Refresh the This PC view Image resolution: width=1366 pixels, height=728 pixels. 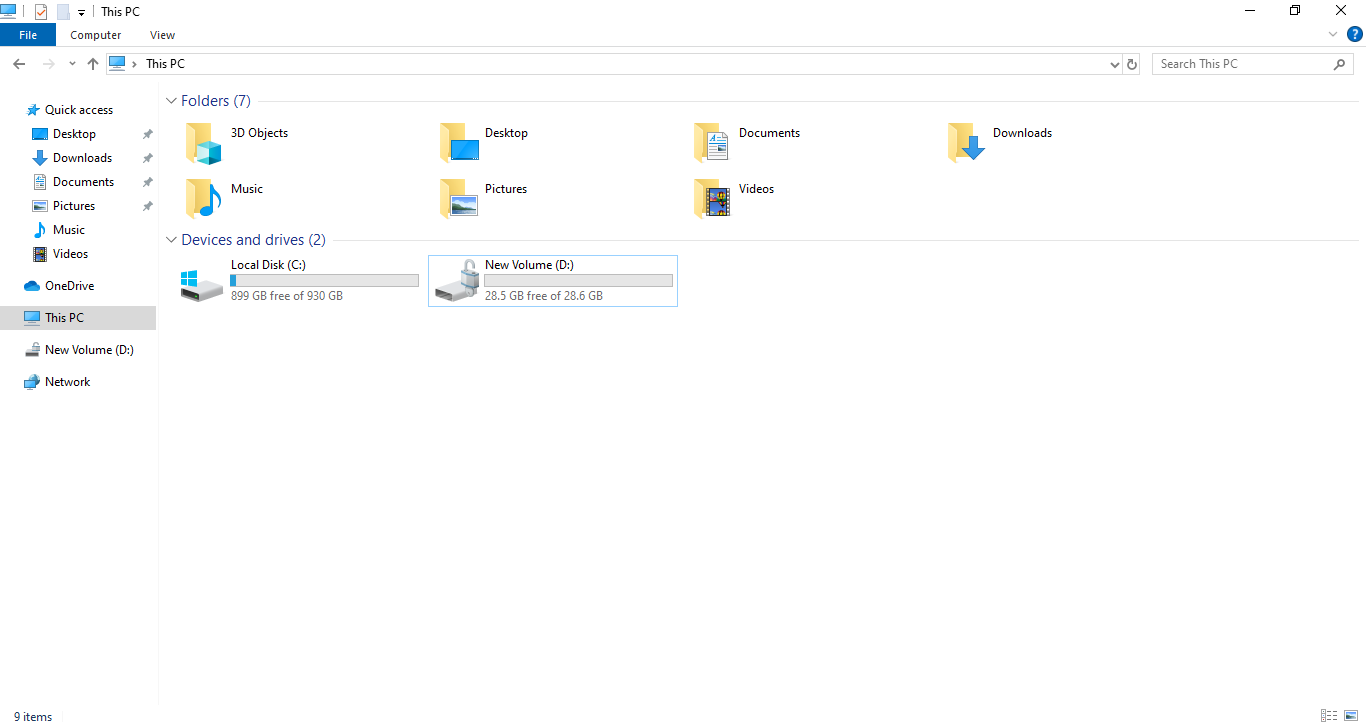pos(1132,64)
